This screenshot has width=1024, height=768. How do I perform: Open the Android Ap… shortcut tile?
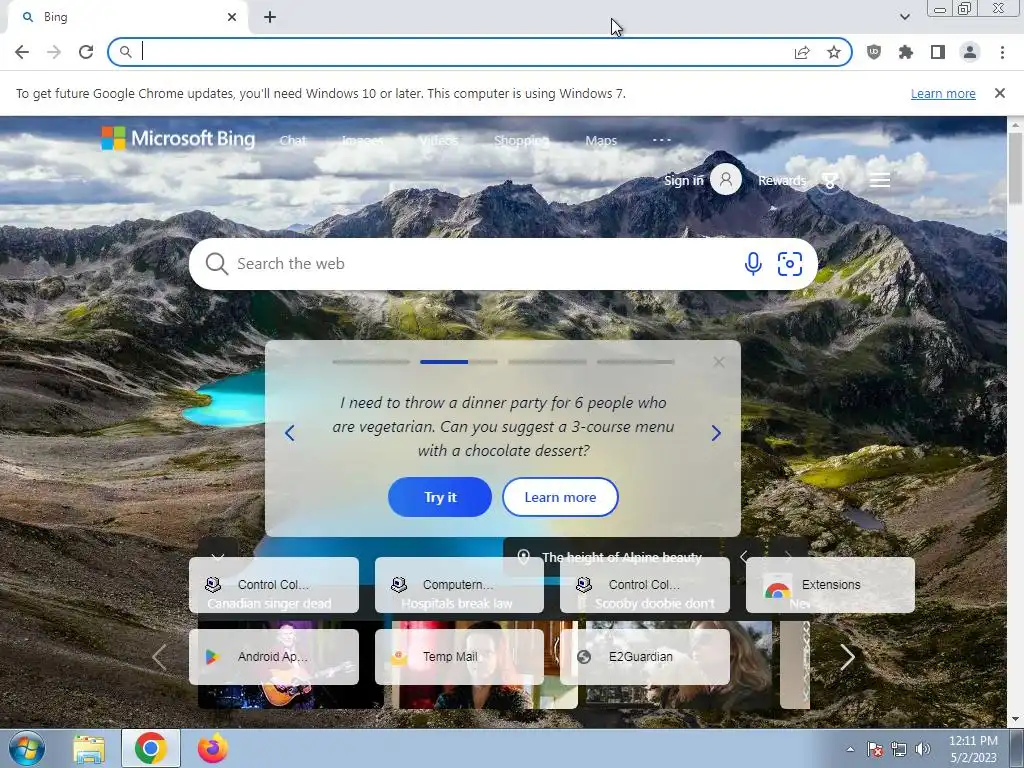coord(274,657)
